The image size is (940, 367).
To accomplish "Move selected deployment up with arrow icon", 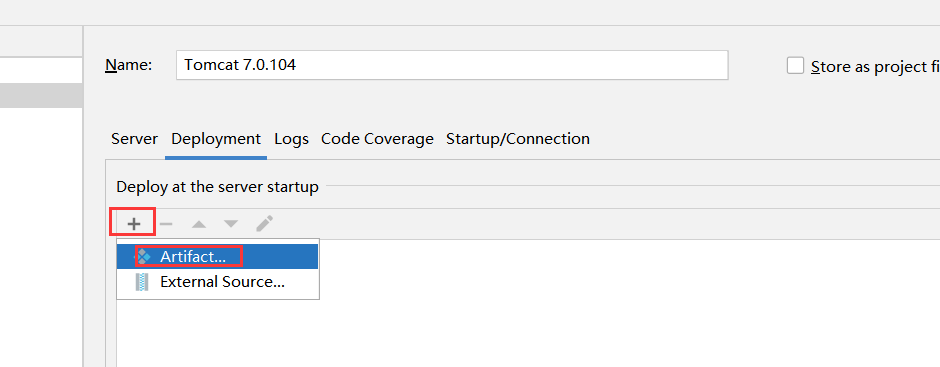I will pos(198,224).
